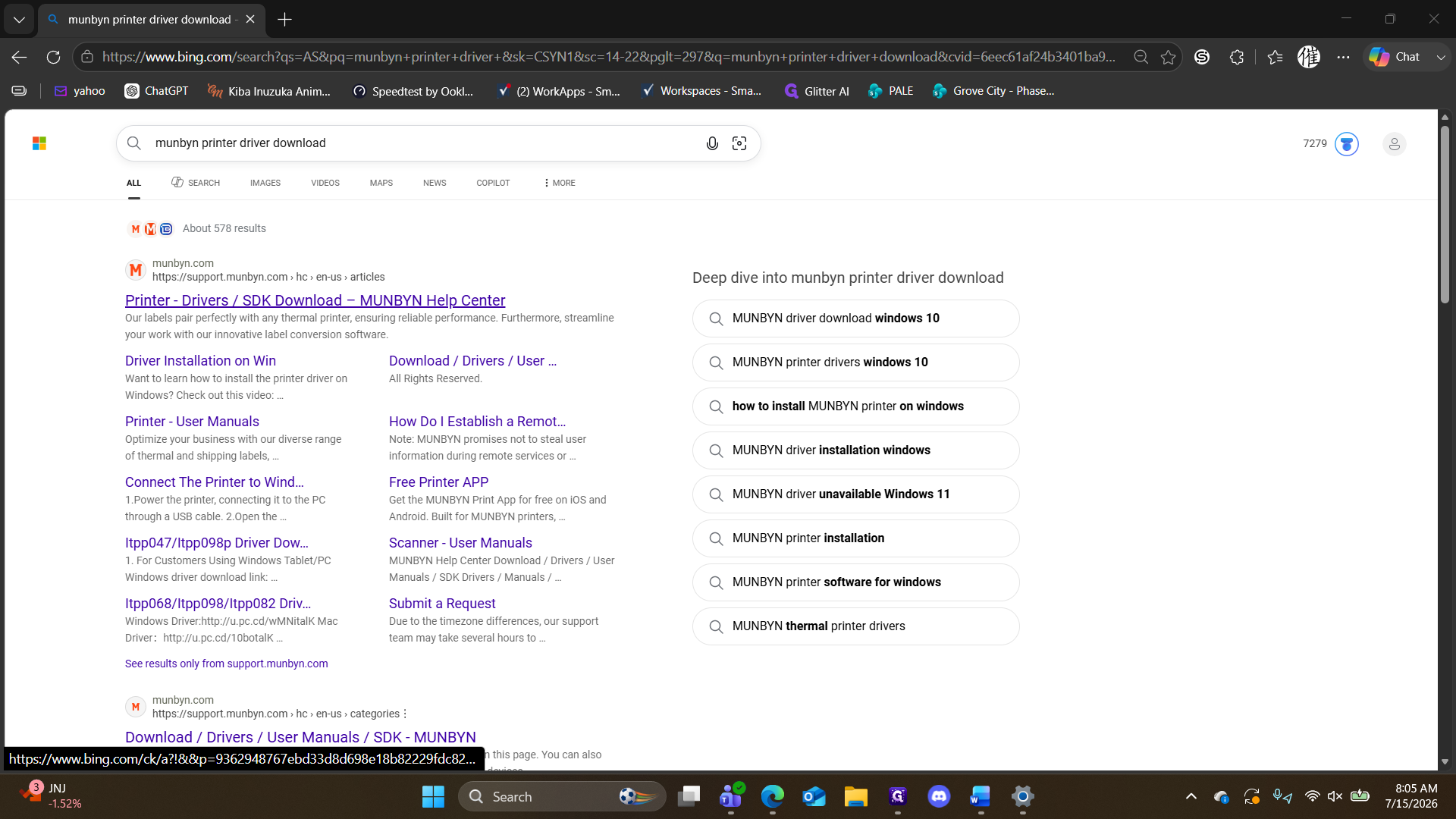The image size is (1456, 819).
Task: Search MUNBYN driver download windows 10
Action: [x=855, y=318]
